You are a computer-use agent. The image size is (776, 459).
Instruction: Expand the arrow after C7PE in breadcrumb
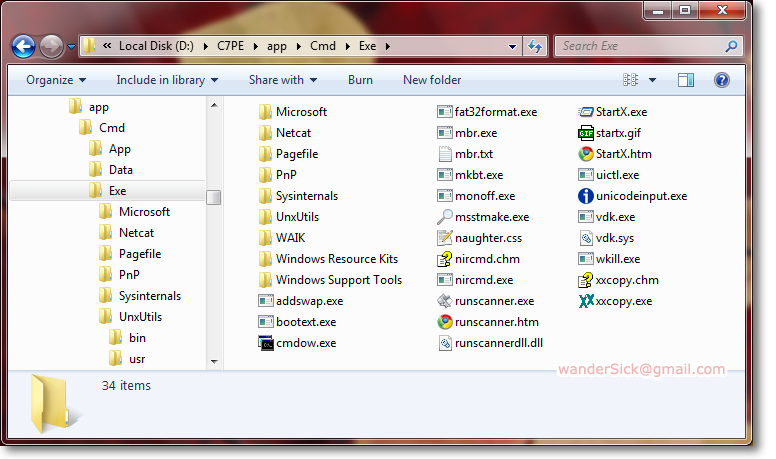pyautogui.click(x=255, y=47)
